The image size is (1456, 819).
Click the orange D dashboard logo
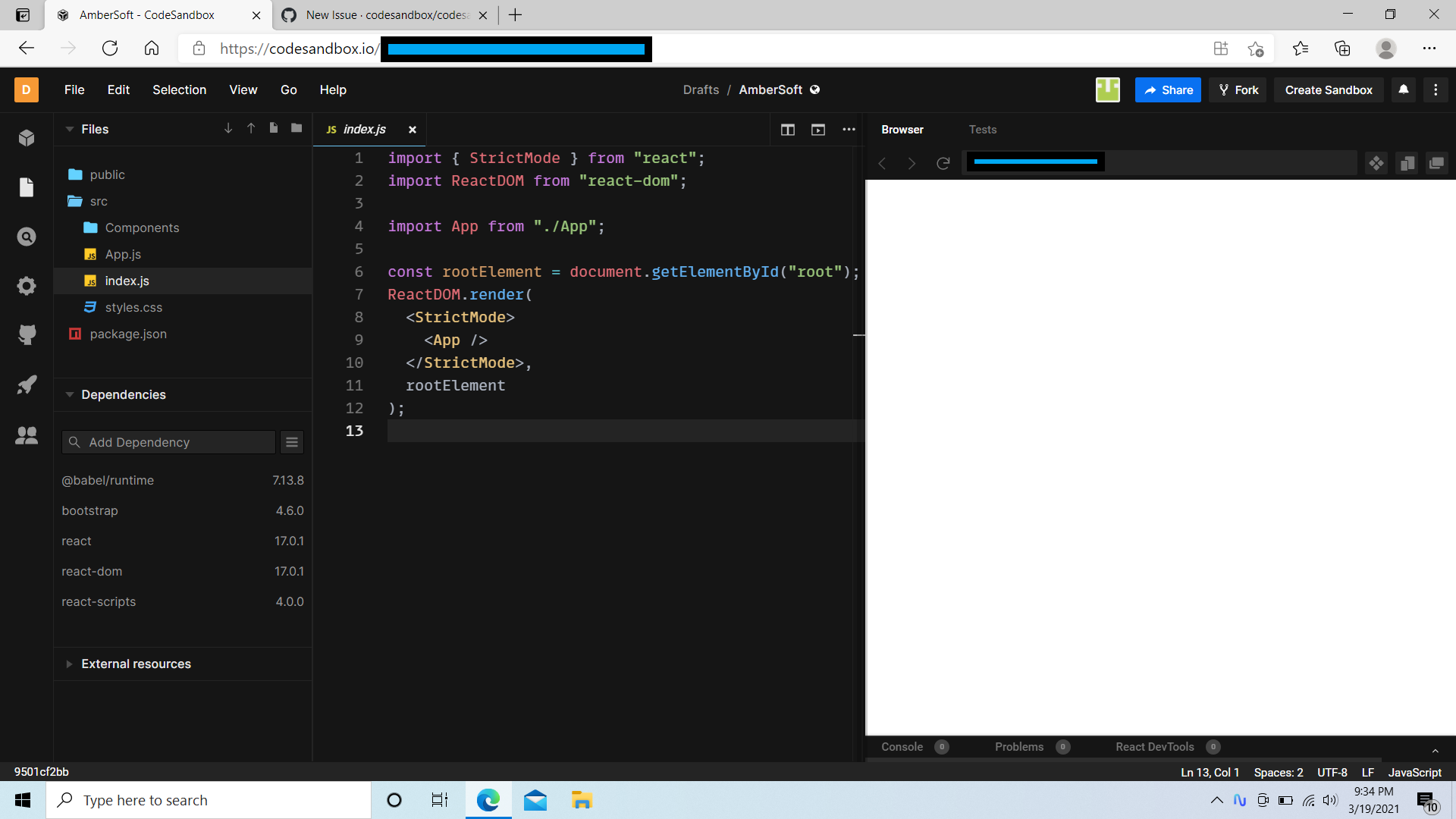tap(27, 89)
